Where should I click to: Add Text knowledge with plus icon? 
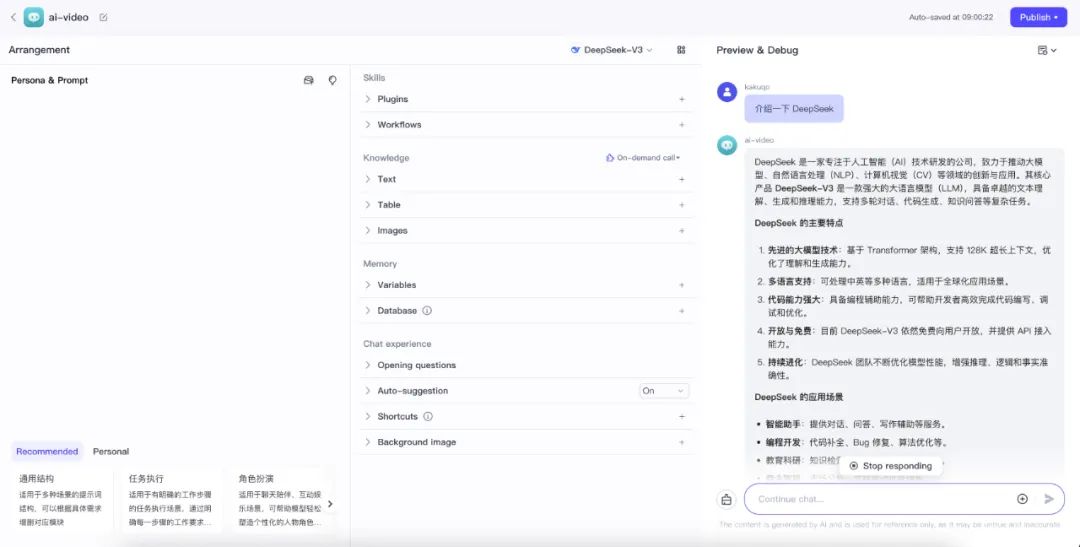(682, 179)
